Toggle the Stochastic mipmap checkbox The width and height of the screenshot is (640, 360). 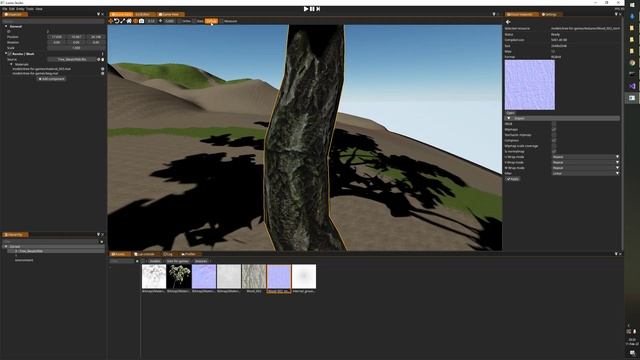(554, 135)
